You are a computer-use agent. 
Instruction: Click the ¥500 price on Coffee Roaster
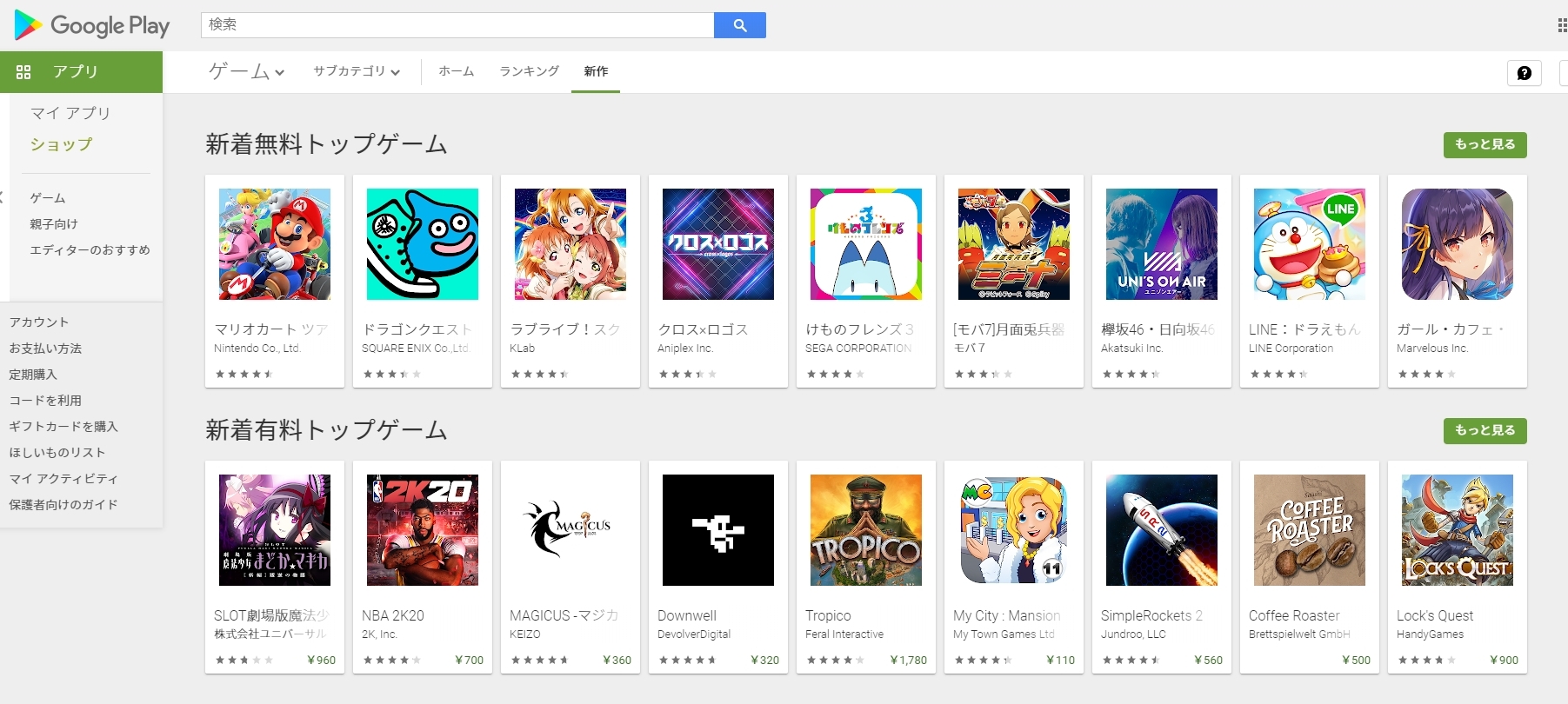1357,661
